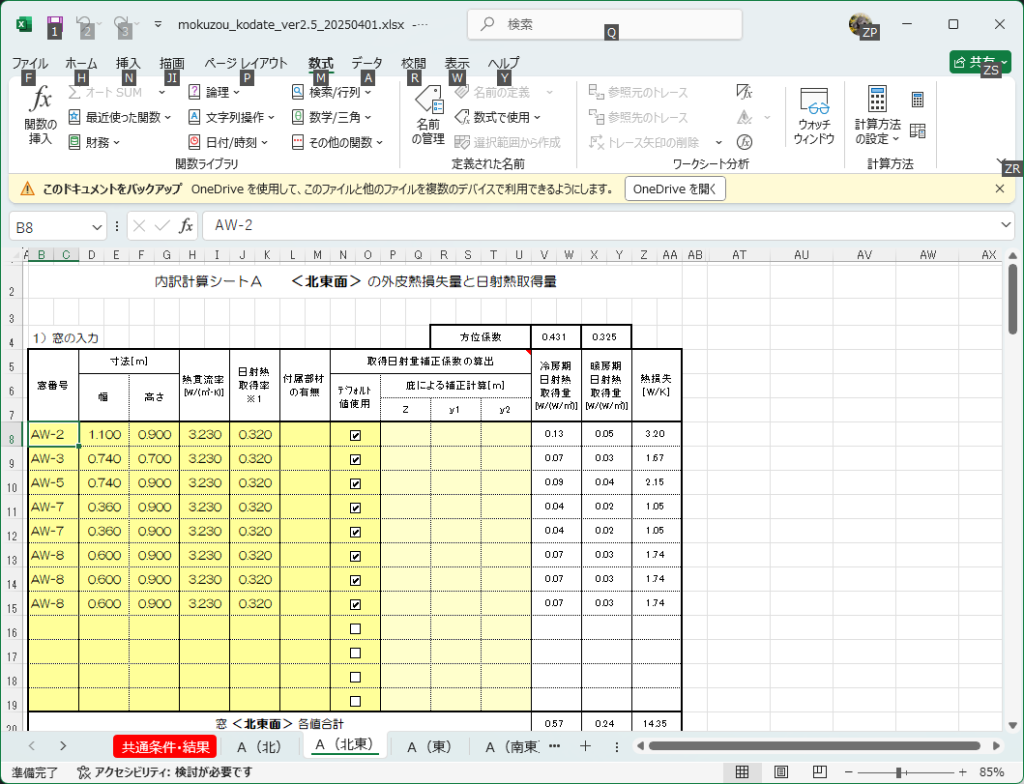Screen dimensions: 1024x784
Task: Open the AutoSum sigma function
Action: (x=106, y=92)
